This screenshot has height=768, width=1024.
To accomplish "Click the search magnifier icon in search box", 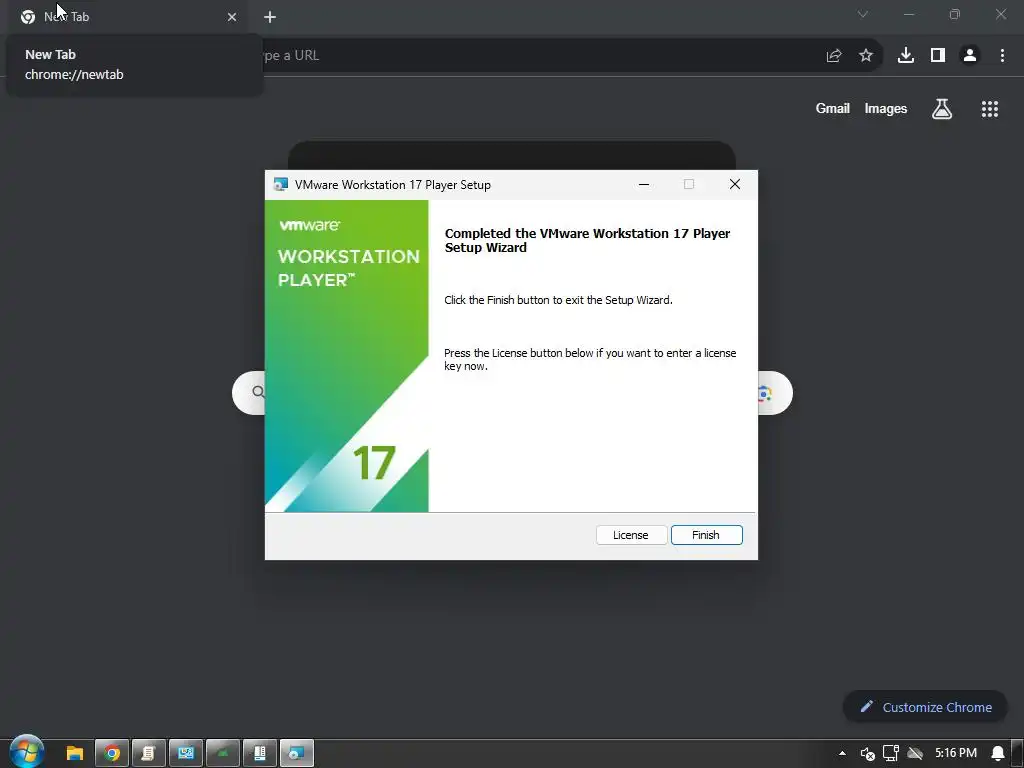I will click(x=258, y=392).
